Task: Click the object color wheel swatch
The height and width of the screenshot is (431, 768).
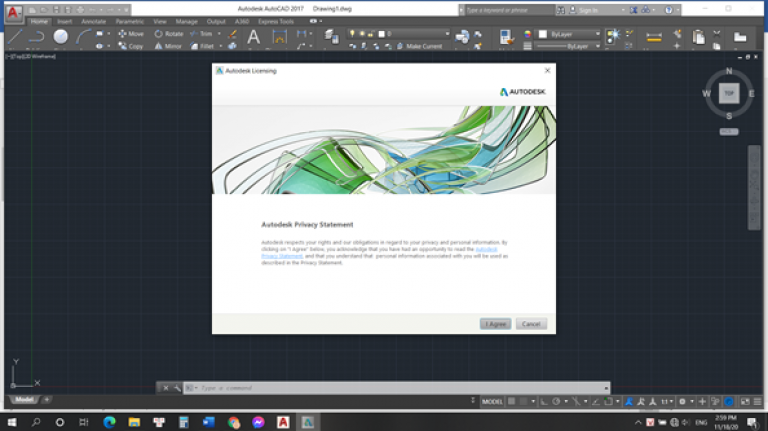Action: point(528,34)
